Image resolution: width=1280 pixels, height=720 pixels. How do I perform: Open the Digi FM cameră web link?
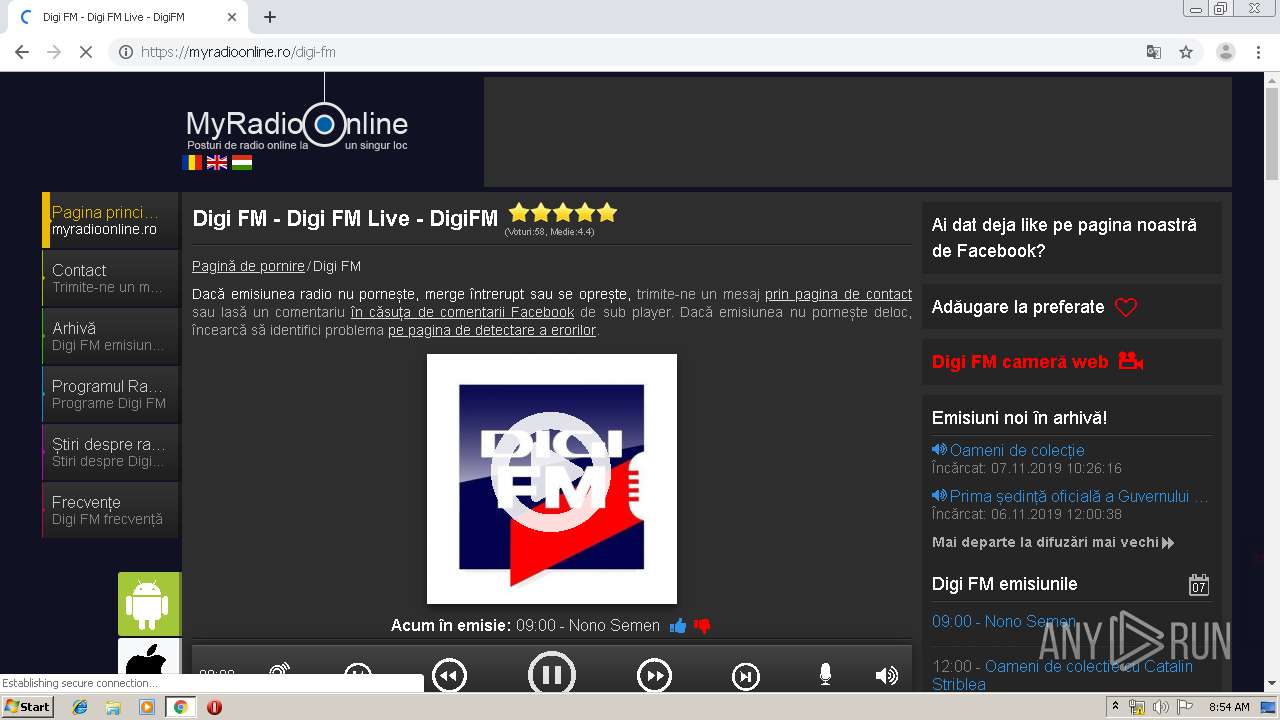click(1020, 362)
